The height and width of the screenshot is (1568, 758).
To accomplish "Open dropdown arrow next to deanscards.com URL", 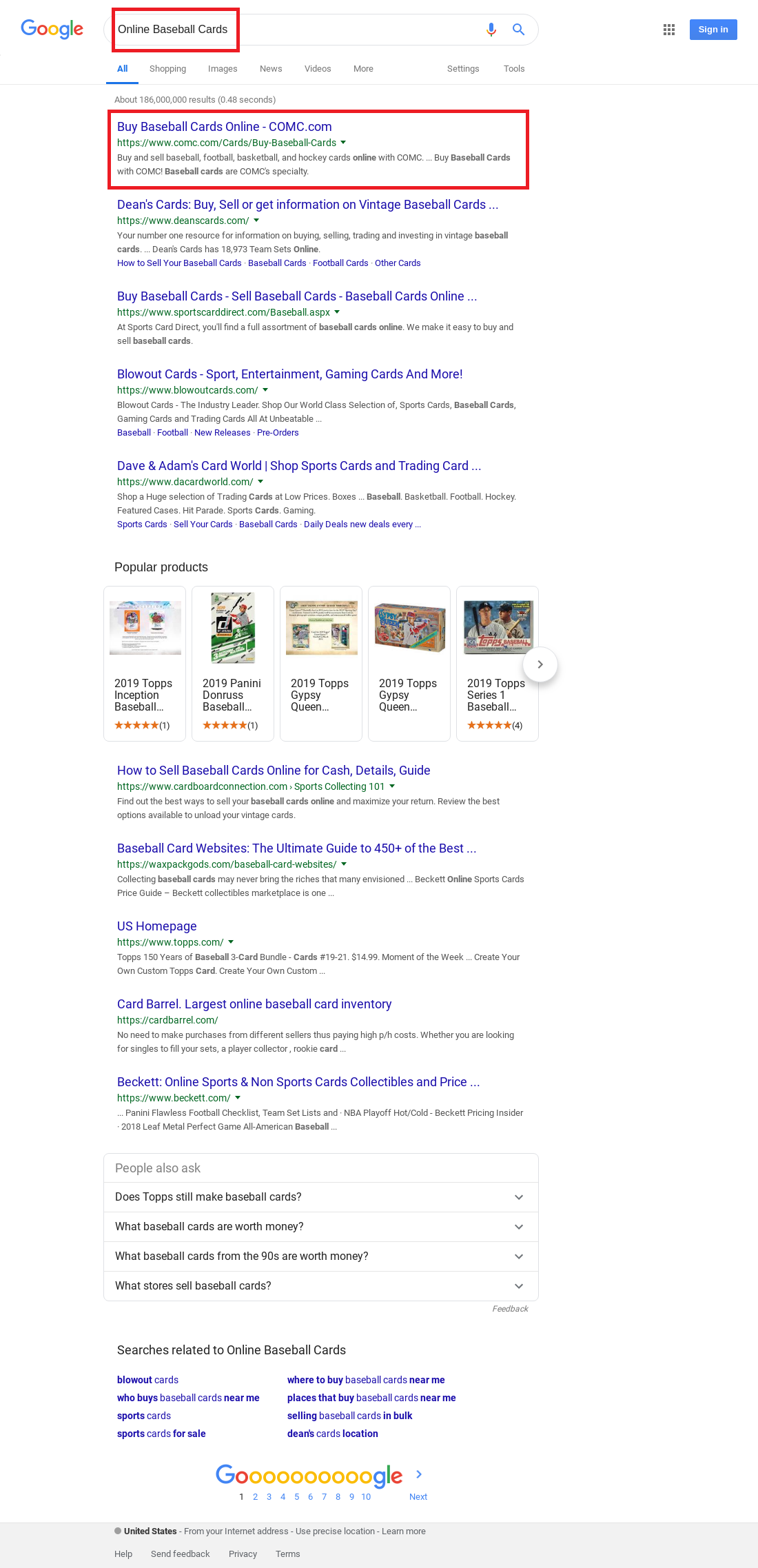I will coord(256,221).
